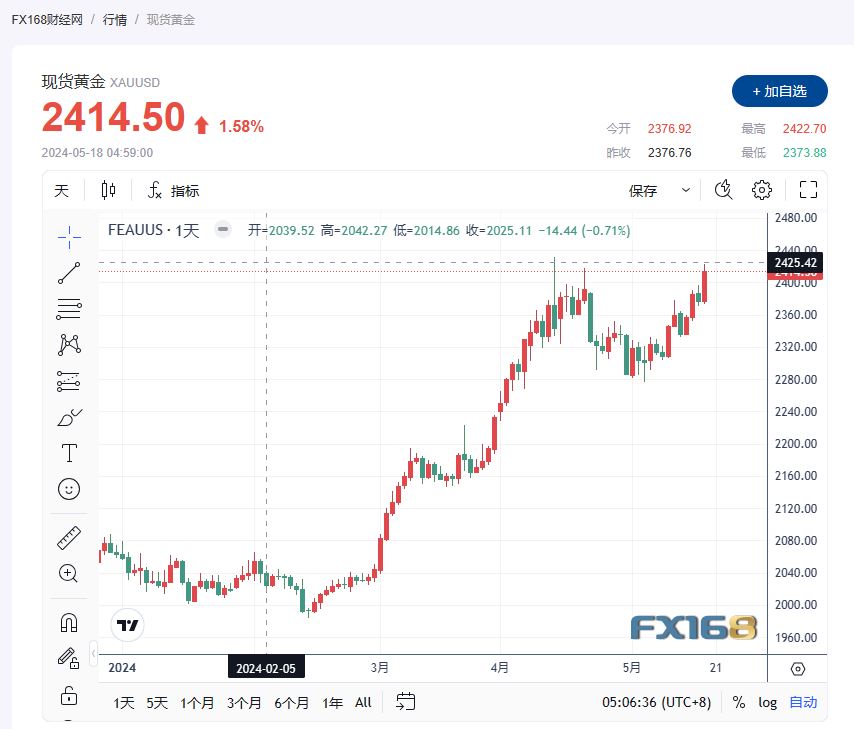Toggle fullscreen chart mode
Screen dimensions: 854x729
coord(808,189)
